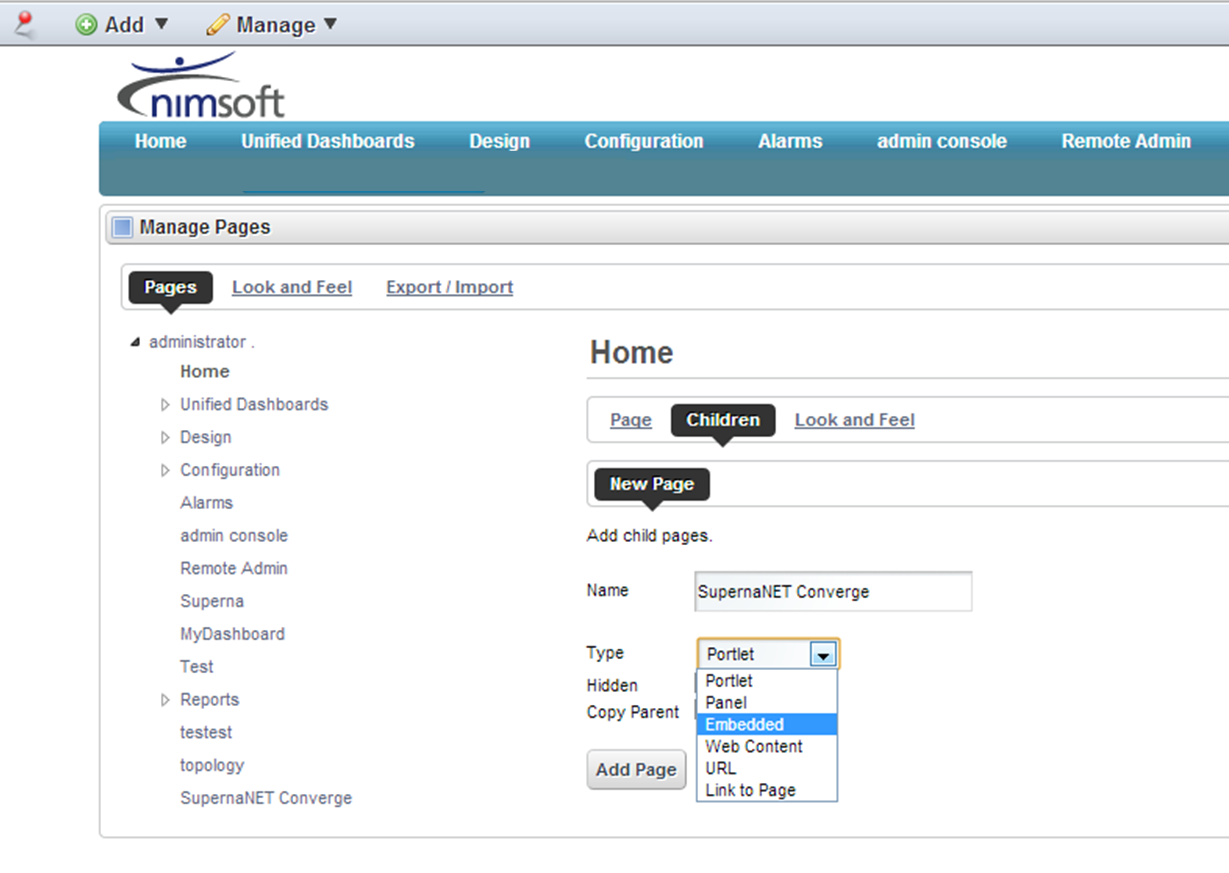The height and width of the screenshot is (873, 1229).
Task: Select testest in the page tree
Action: pyautogui.click(x=206, y=733)
